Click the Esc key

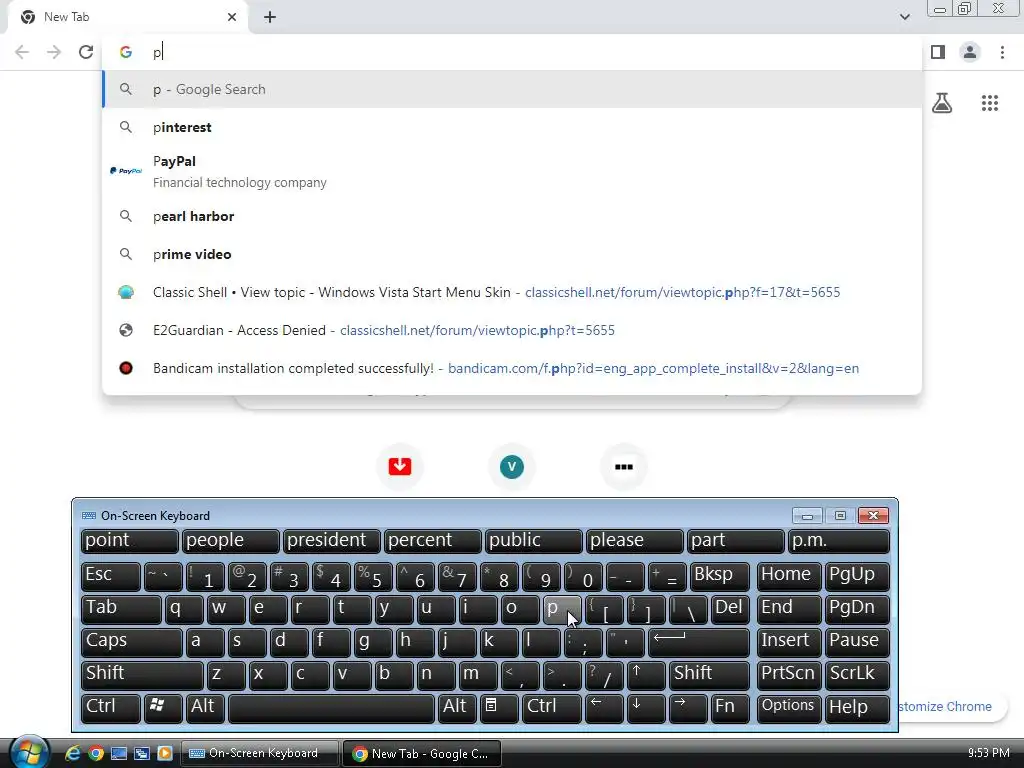[x=110, y=576]
